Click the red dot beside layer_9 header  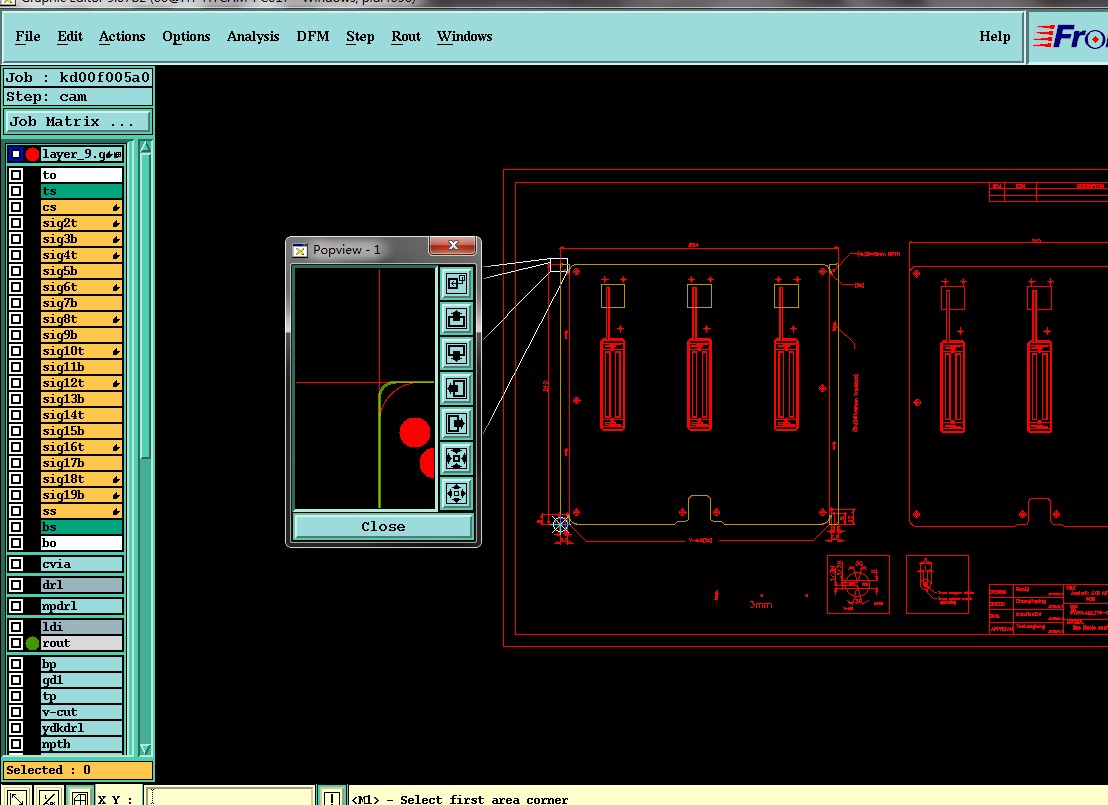[x=33, y=153]
